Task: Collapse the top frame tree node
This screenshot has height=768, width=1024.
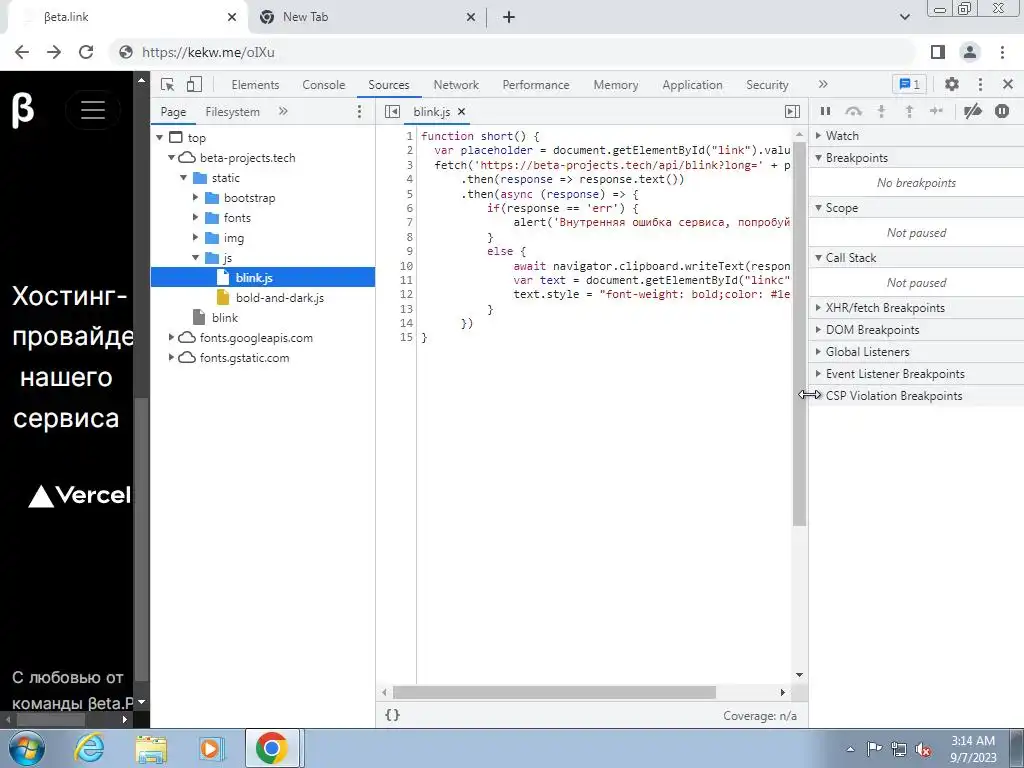Action: [x=160, y=138]
